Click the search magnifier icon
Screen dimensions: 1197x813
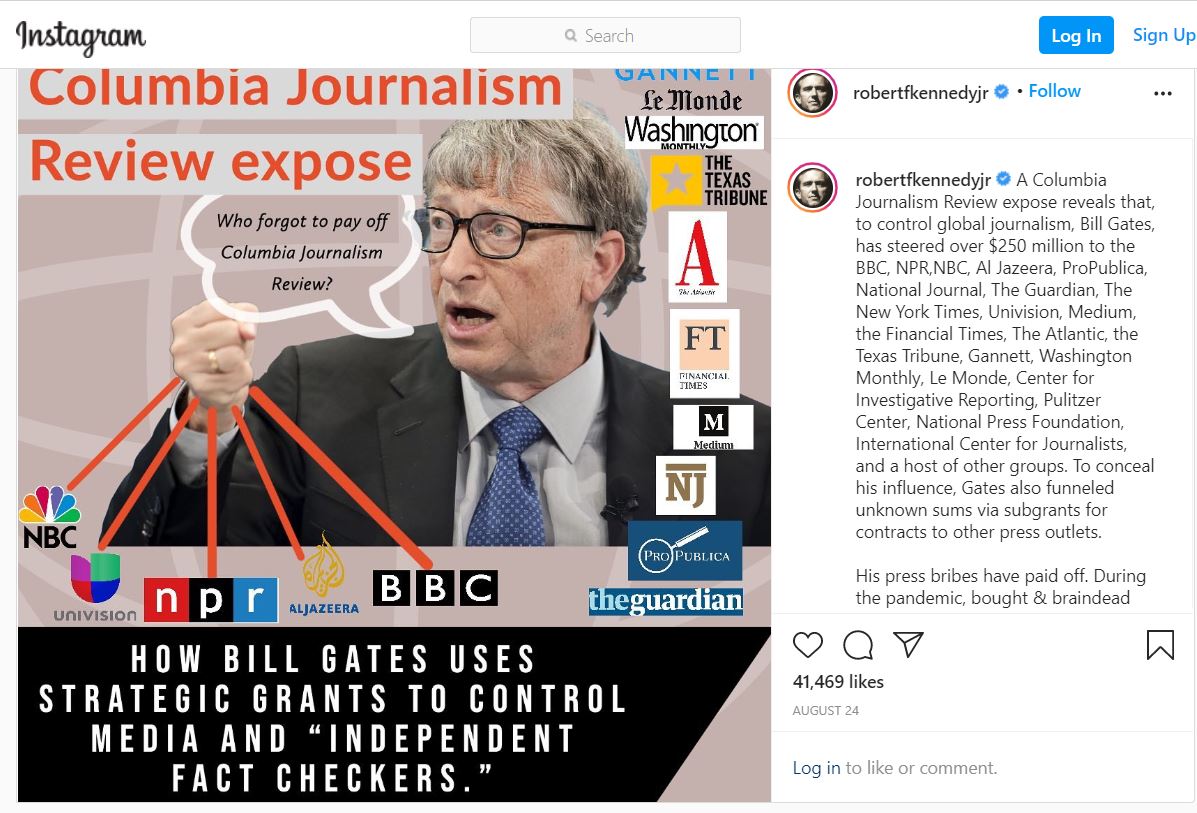570,36
